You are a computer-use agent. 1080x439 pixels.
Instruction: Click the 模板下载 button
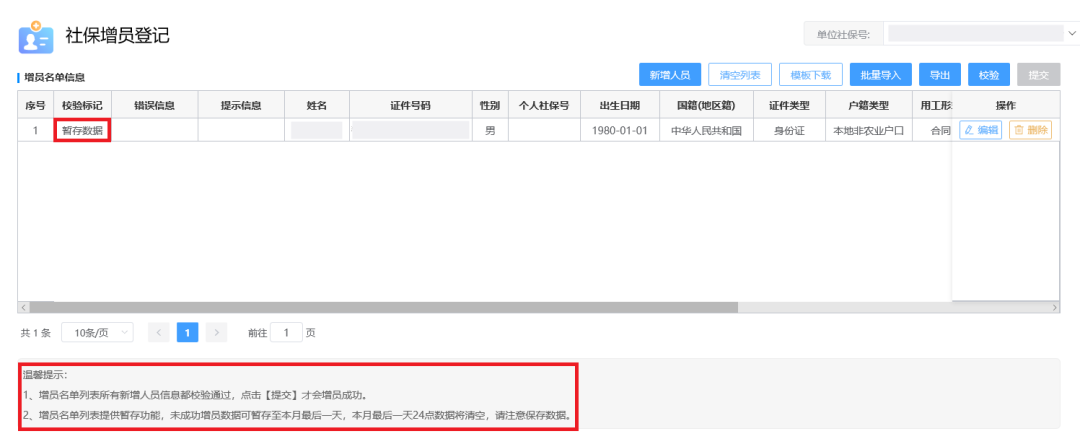pyautogui.click(x=810, y=75)
